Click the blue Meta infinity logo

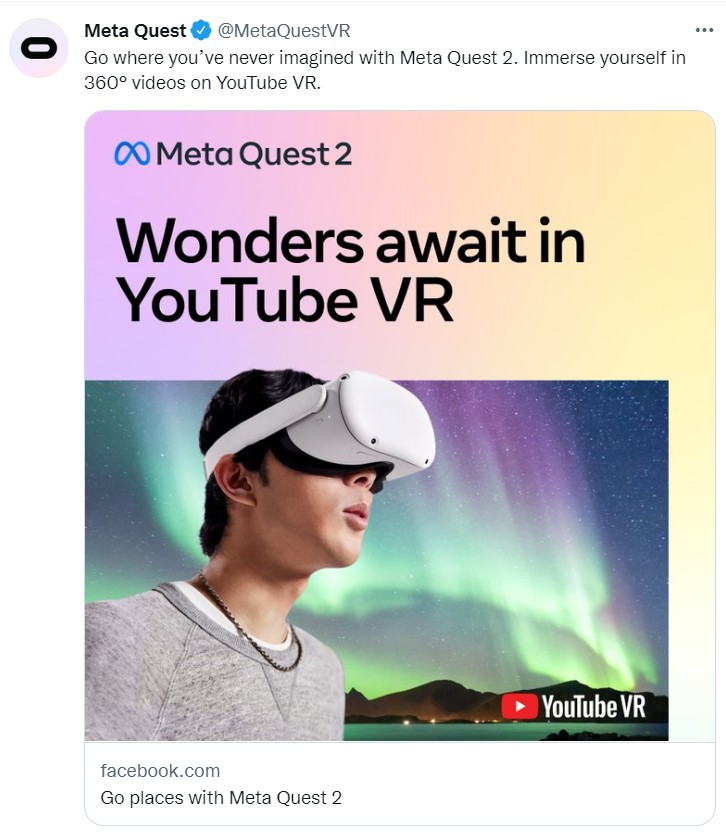[x=132, y=154]
